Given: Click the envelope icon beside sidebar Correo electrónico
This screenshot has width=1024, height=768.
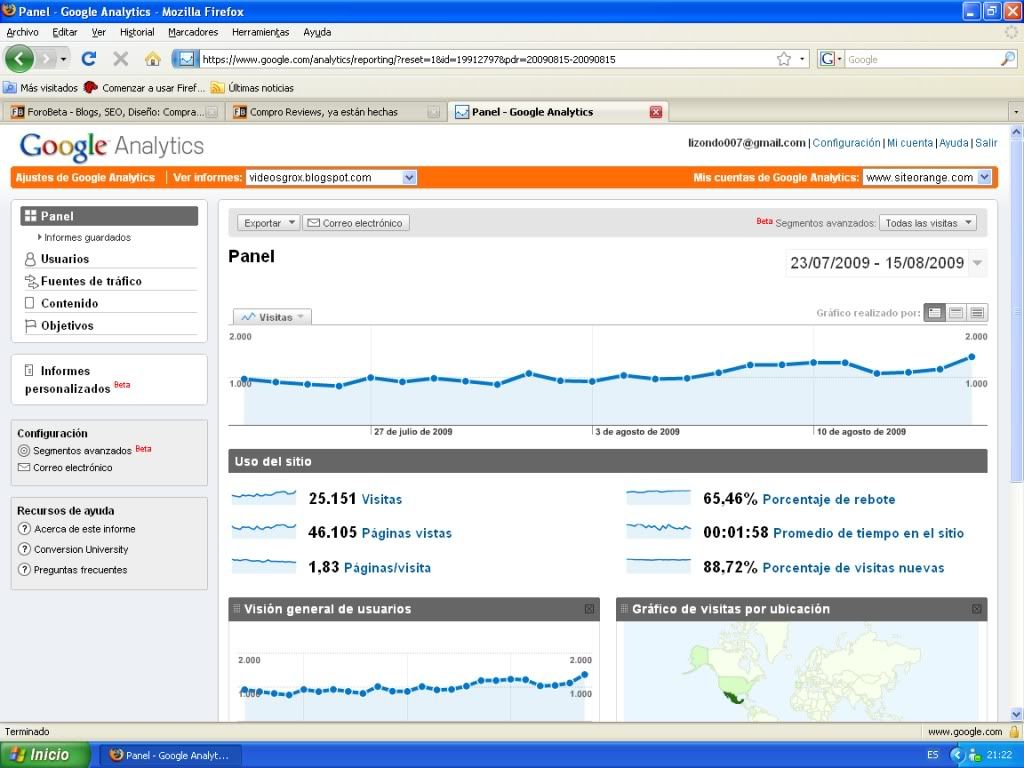Looking at the screenshot, I should coord(24,468).
